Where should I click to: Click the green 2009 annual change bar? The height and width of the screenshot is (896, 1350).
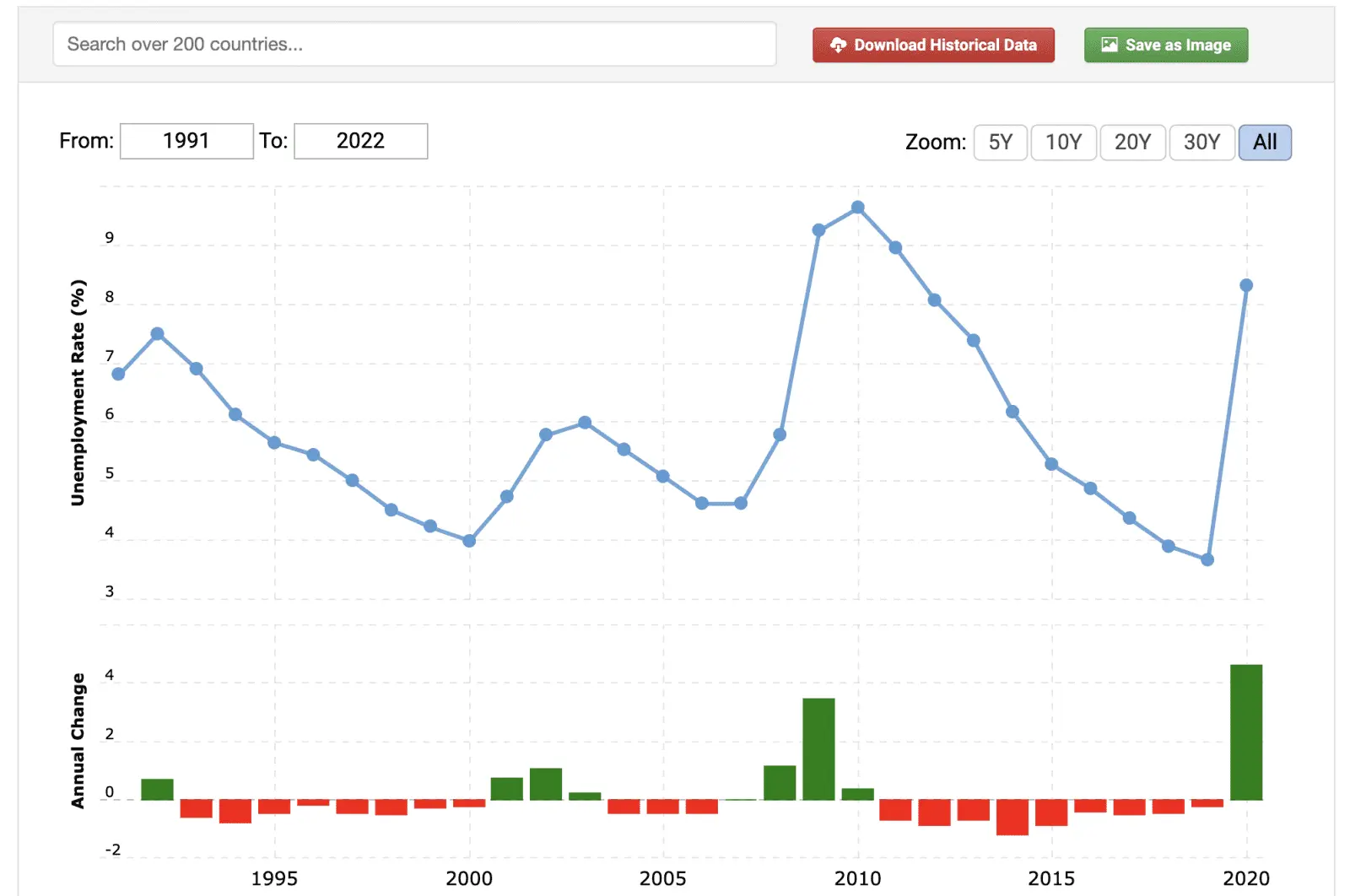818,748
